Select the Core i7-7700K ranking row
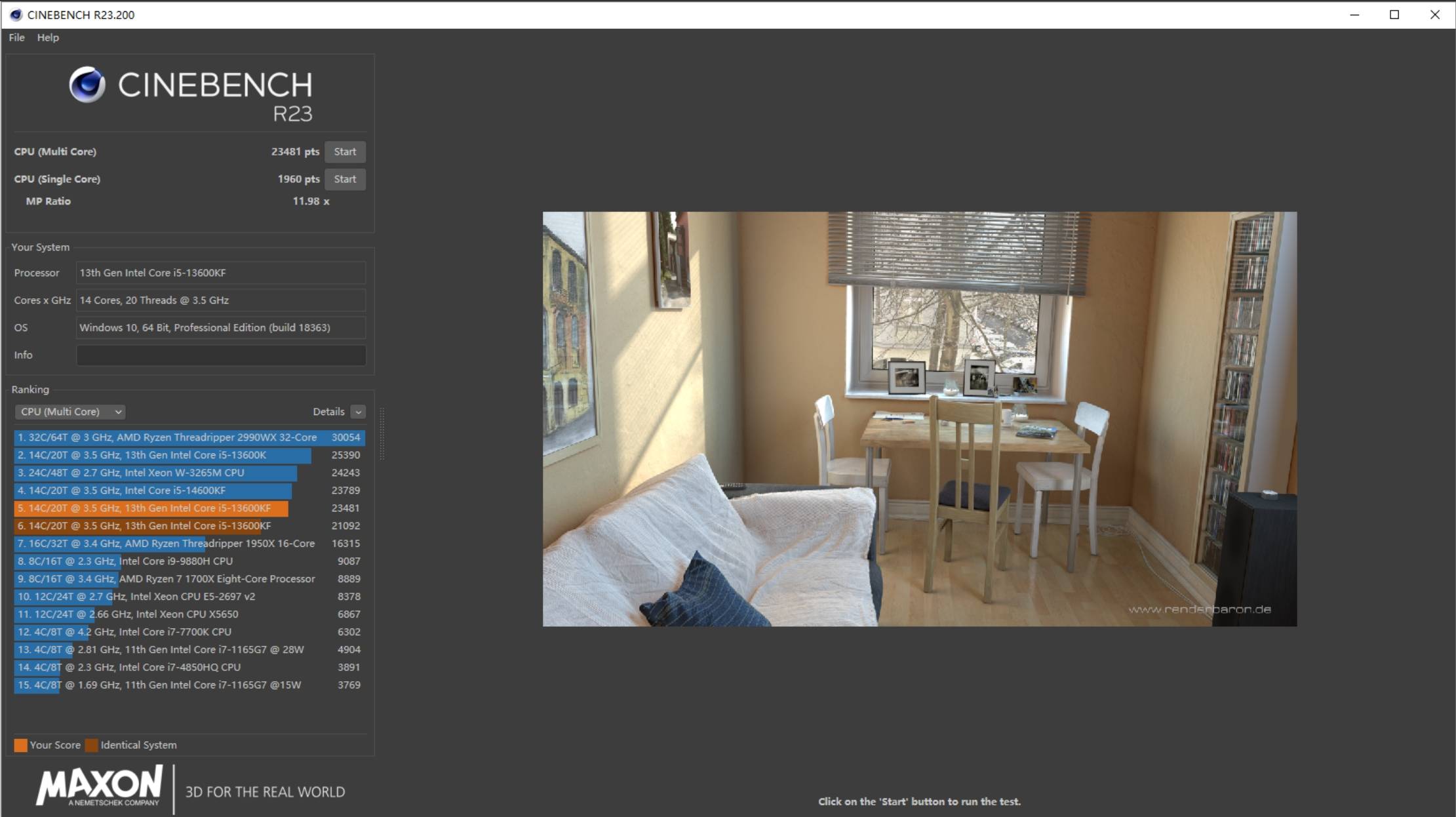 (x=189, y=632)
